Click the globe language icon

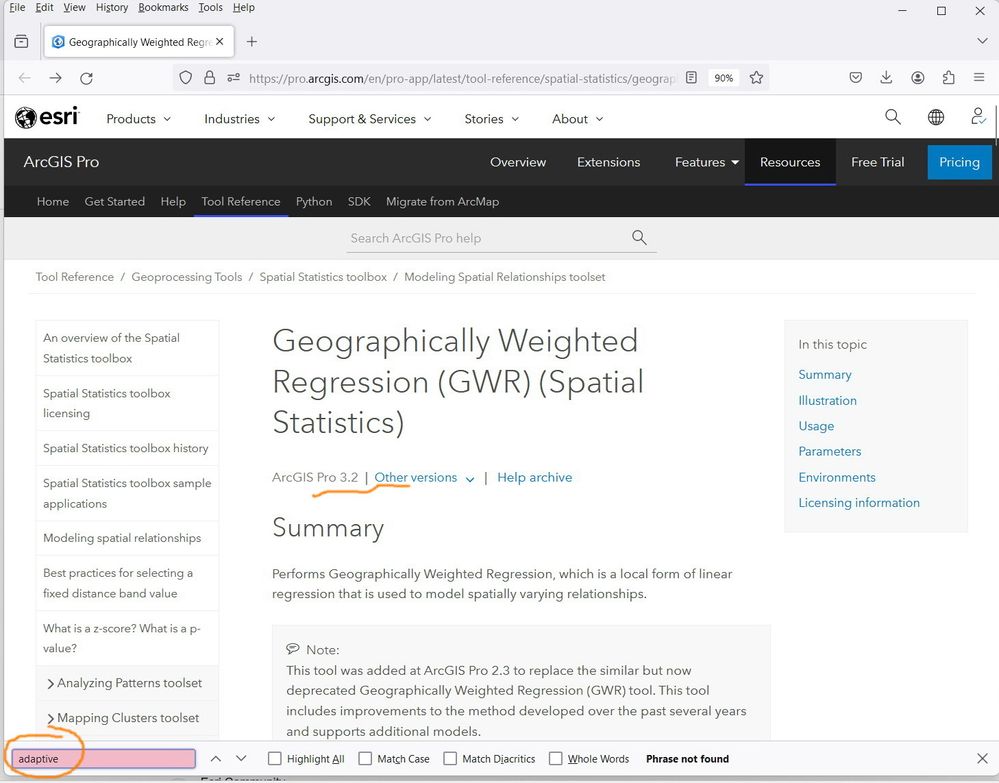(x=935, y=117)
